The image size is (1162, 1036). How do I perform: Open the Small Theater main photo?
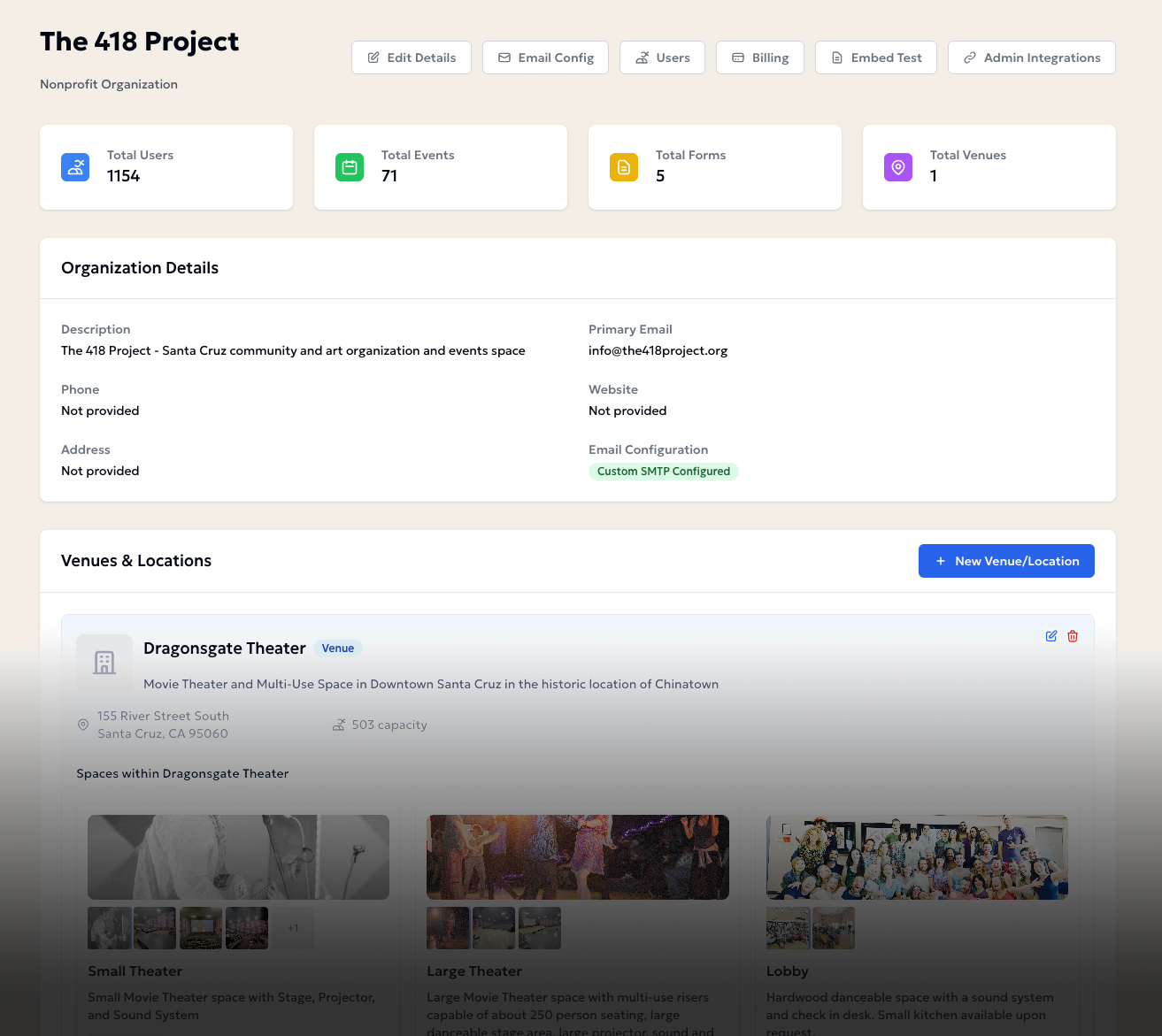[x=238, y=857]
